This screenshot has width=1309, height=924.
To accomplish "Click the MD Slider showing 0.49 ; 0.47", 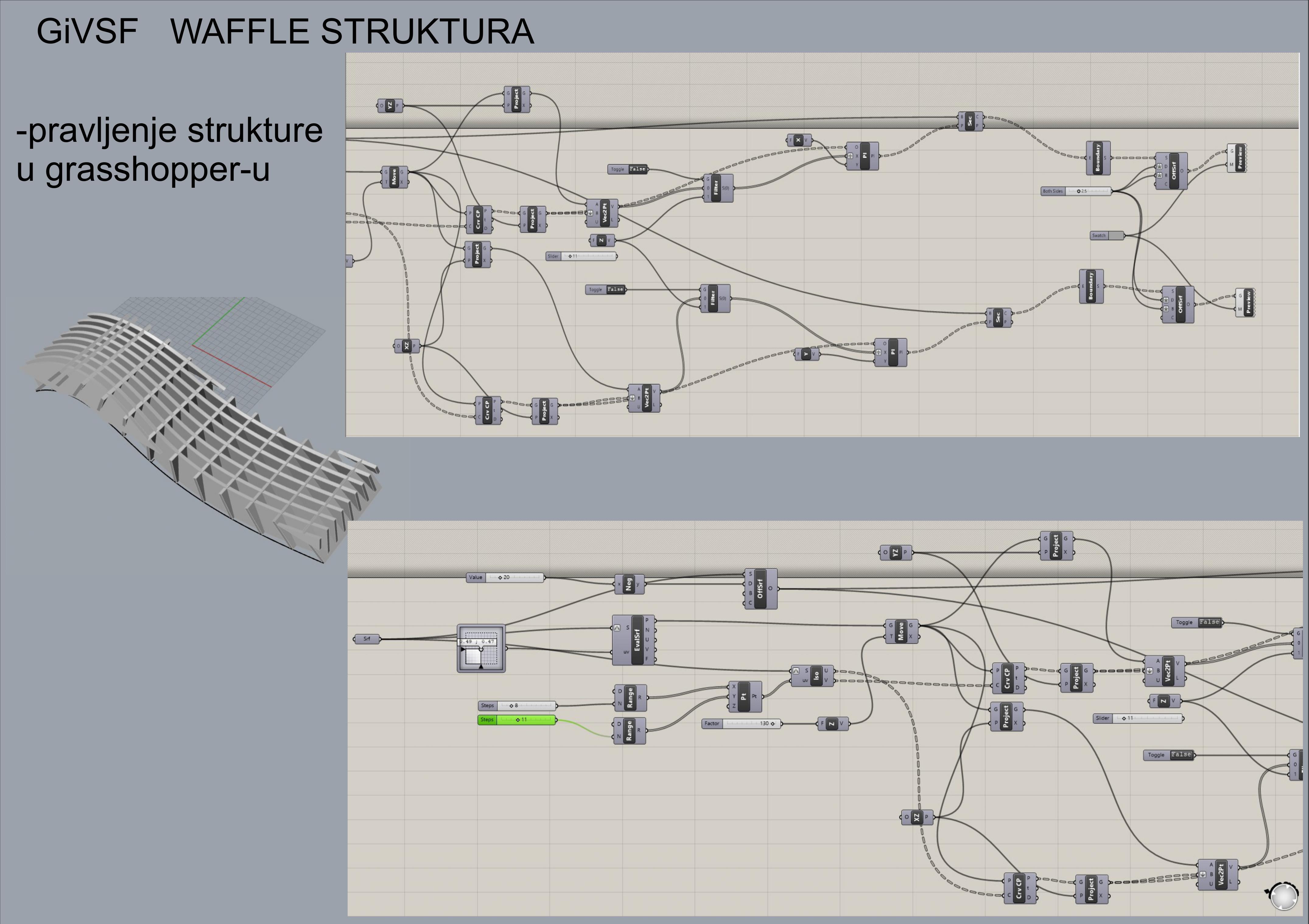I will coord(481,649).
